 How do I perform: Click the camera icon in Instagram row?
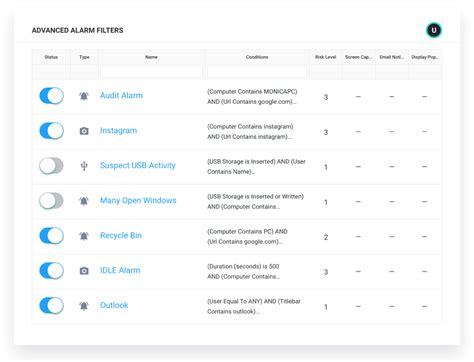point(84,131)
